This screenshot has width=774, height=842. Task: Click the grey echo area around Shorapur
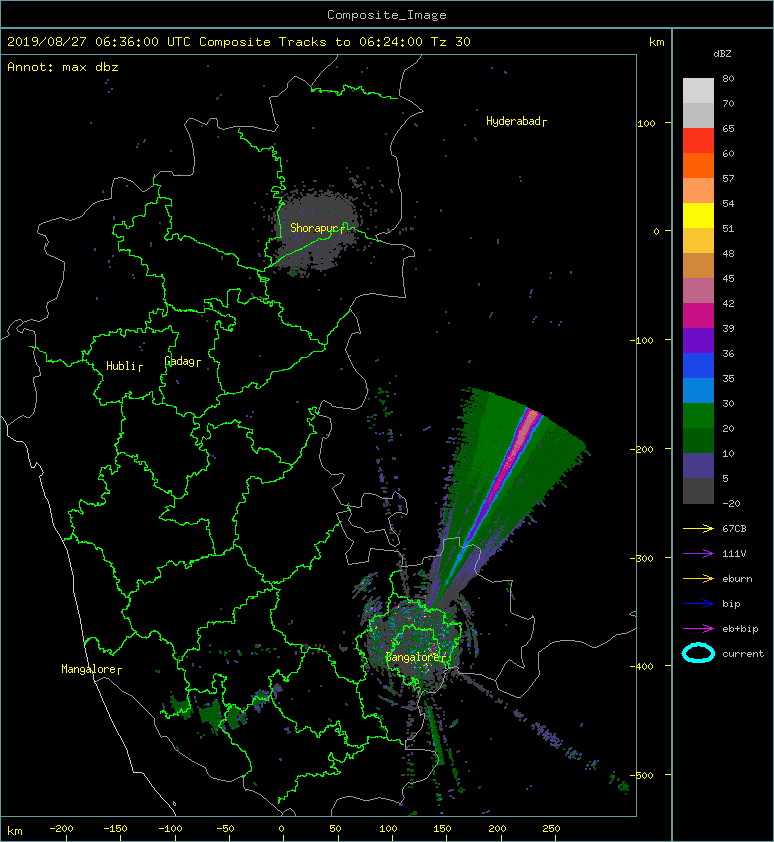coord(317,231)
